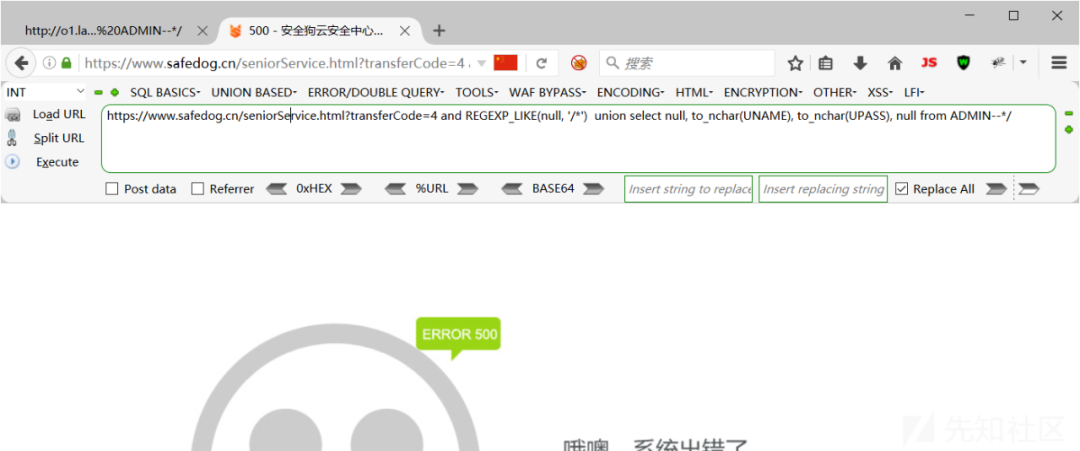
Task: Click the Execute play icon
Action: [x=12, y=162]
